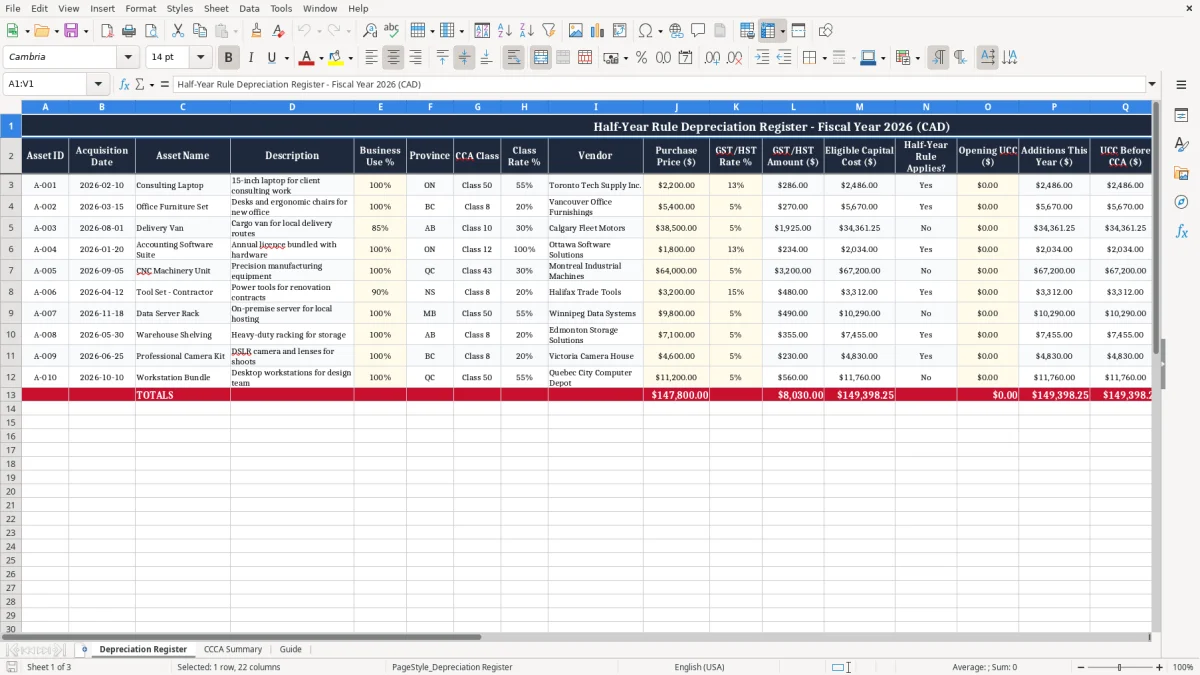Image resolution: width=1200 pixels, height=675 pixels.
Task: Toggle the AutoFilter funnel
Action: tap(549, 31)
